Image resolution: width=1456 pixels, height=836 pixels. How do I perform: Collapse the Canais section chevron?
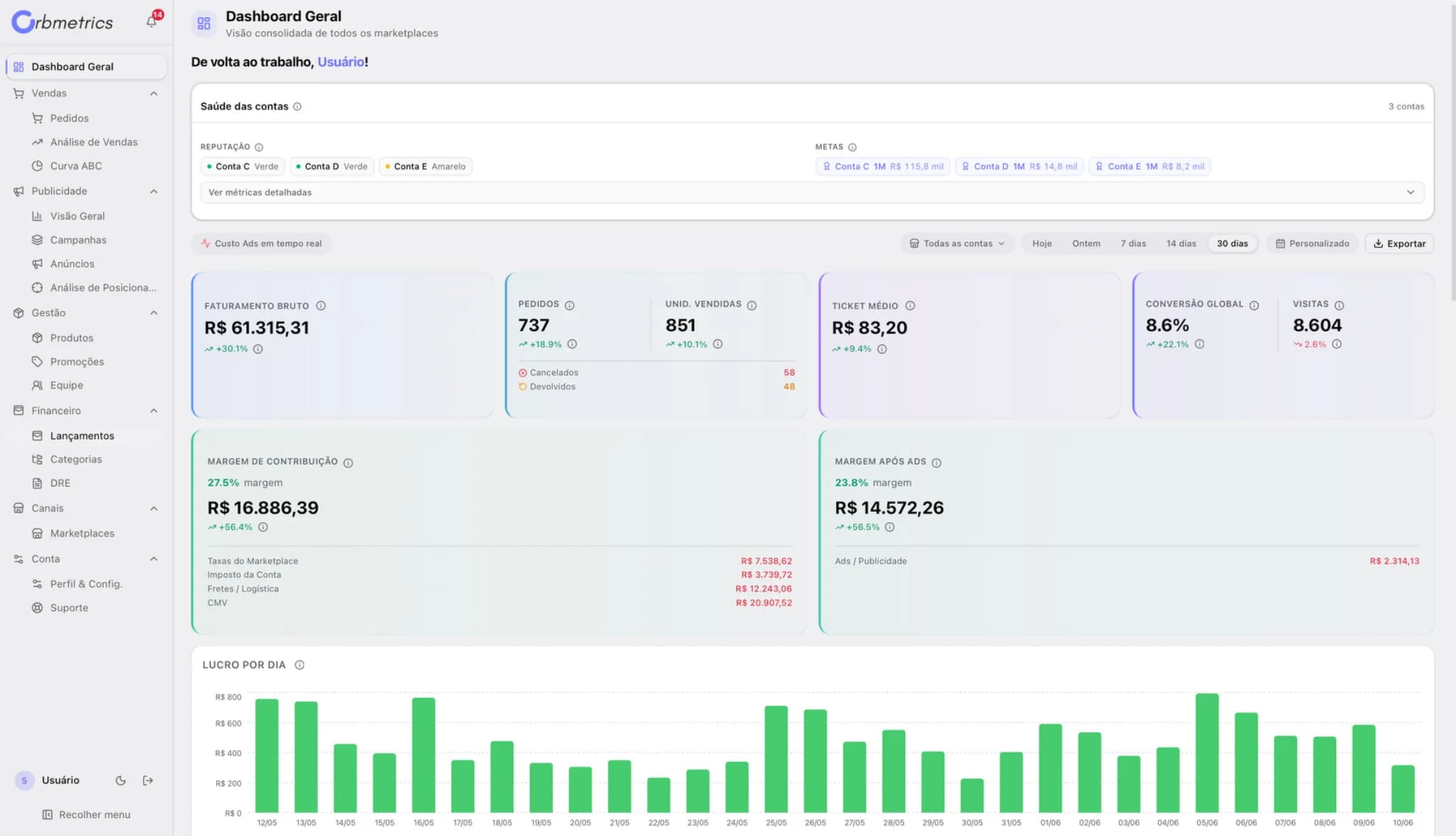click(x=154, y=508)
